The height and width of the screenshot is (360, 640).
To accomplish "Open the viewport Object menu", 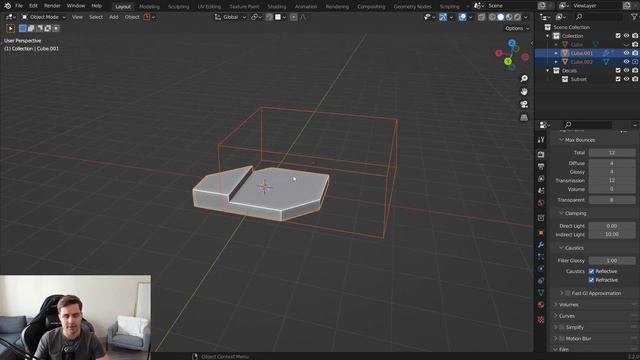I will pos(132,17).
